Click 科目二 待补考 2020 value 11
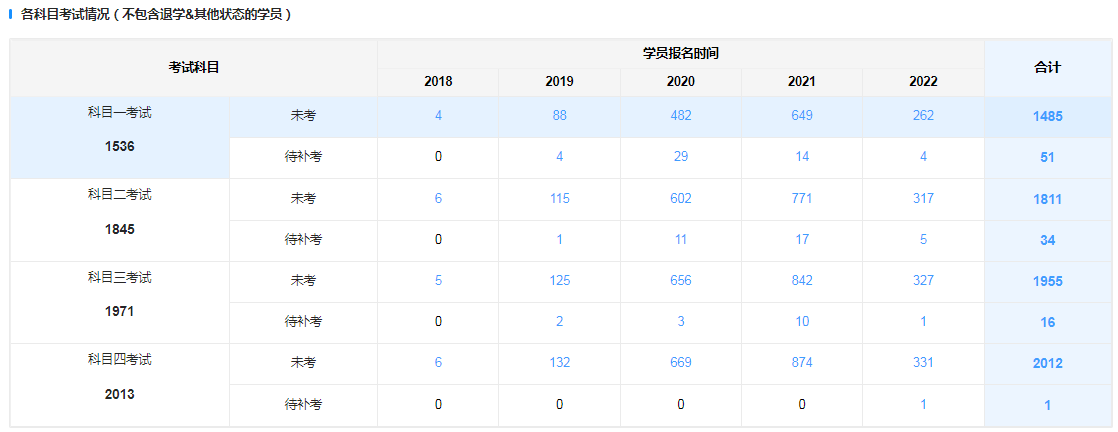Viewport: 1118px width, 432px height. [x=681, y=240]
